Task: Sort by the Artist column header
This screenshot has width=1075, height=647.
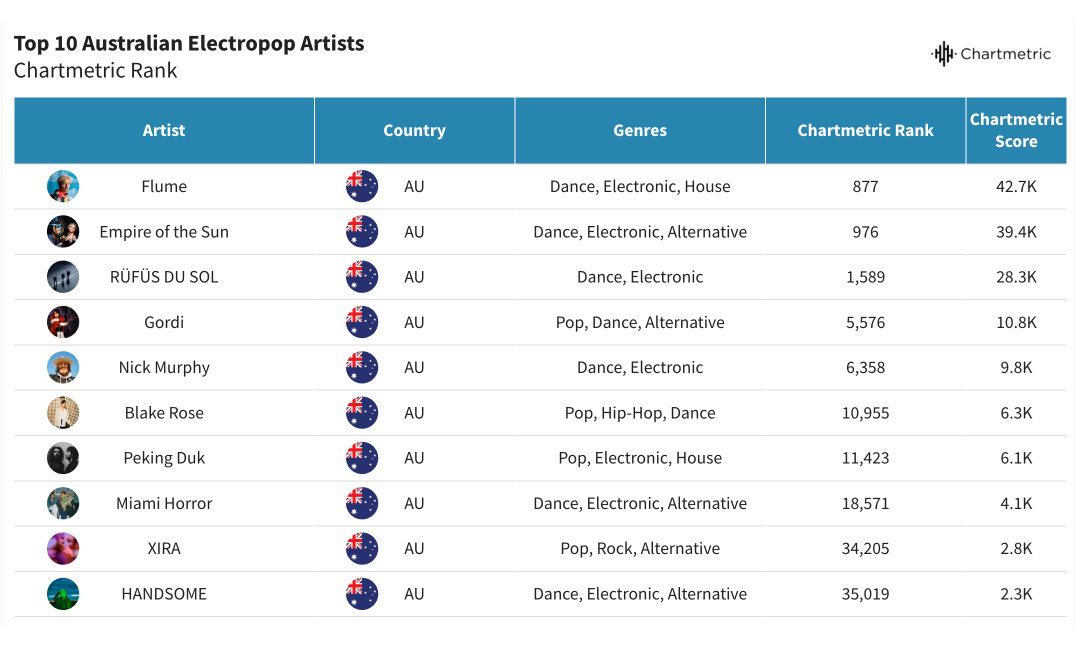Action: pos(164,130)
